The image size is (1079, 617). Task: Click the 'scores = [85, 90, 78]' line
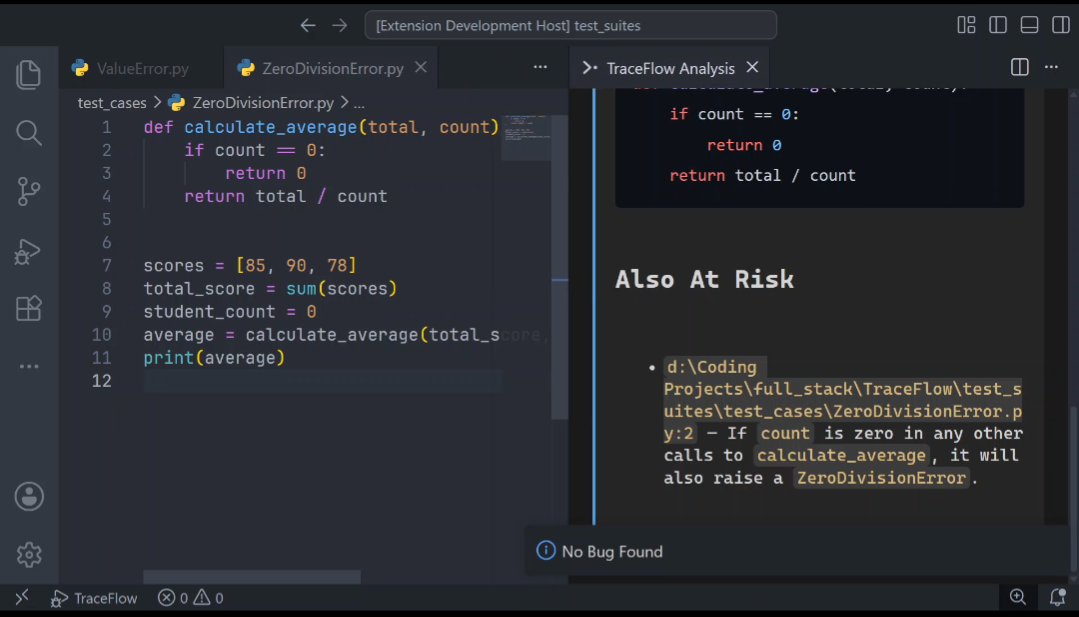(x=250, y=266)
